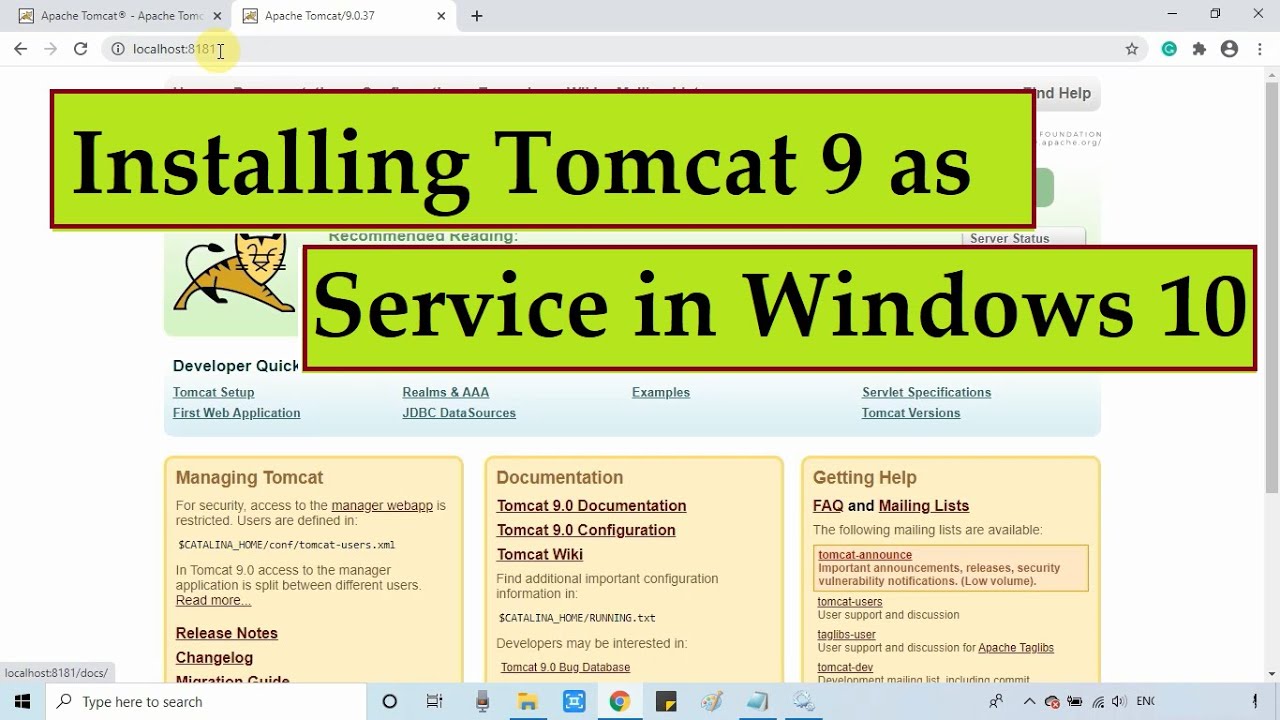Open the Chrome extensions puzzle icon
The width and height of the screenshot is (1280, 720).
1199,49
